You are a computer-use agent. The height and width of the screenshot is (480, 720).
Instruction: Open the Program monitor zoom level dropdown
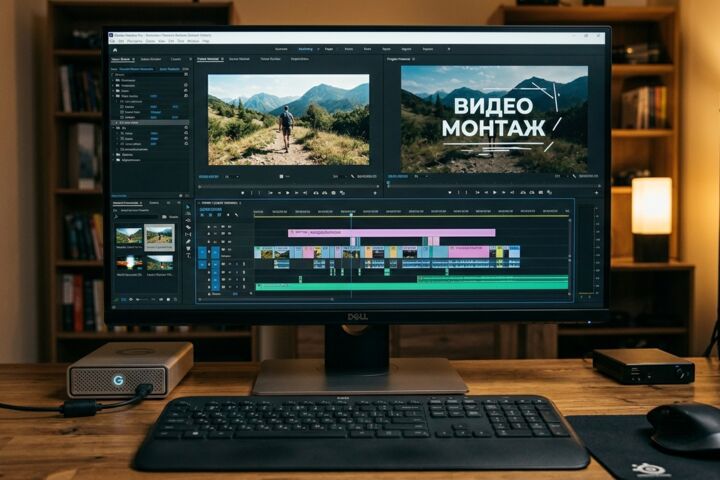421,176
